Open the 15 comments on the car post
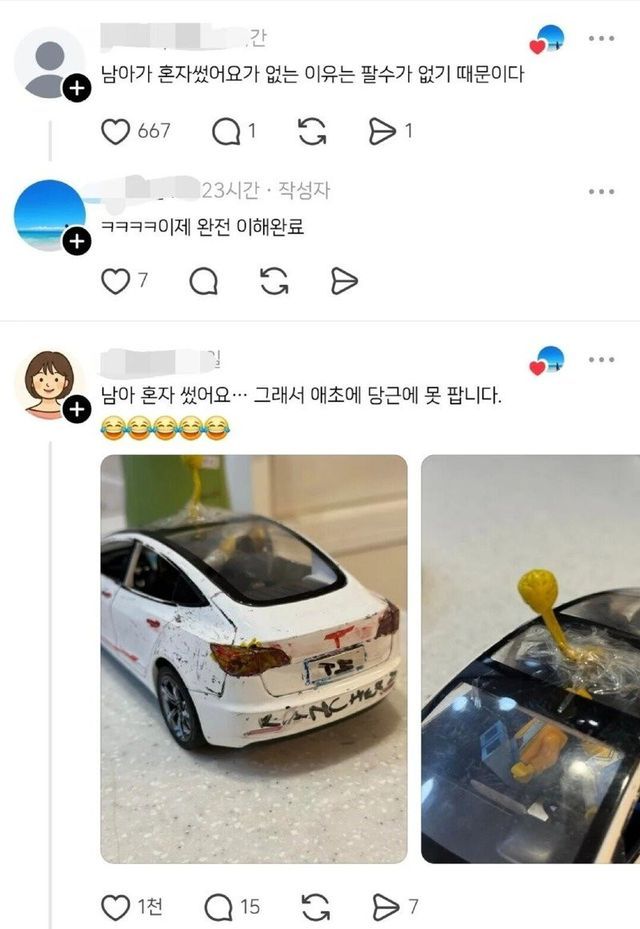 tap(219, 907)
